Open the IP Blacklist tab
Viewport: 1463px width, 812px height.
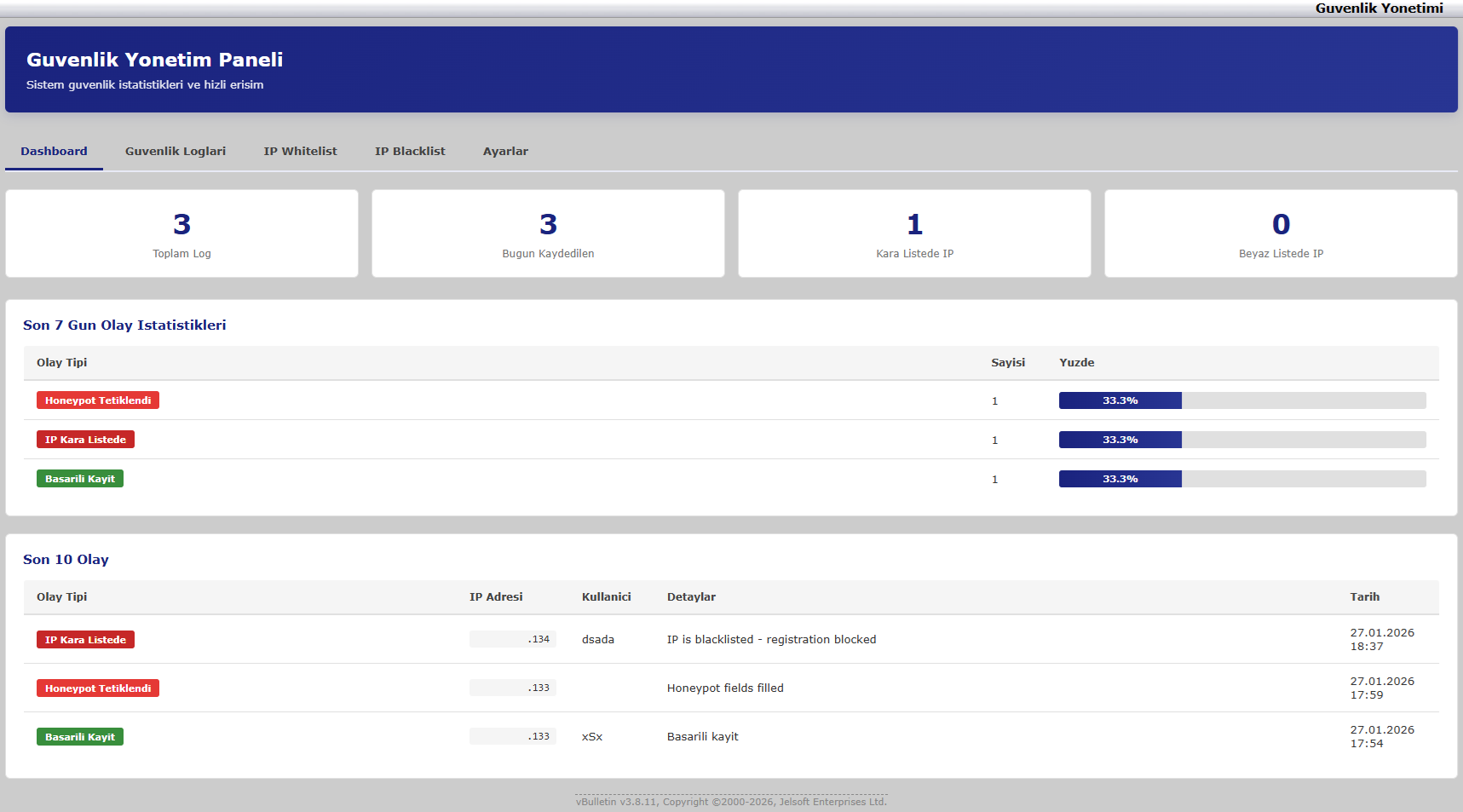[x=410, y=151]
